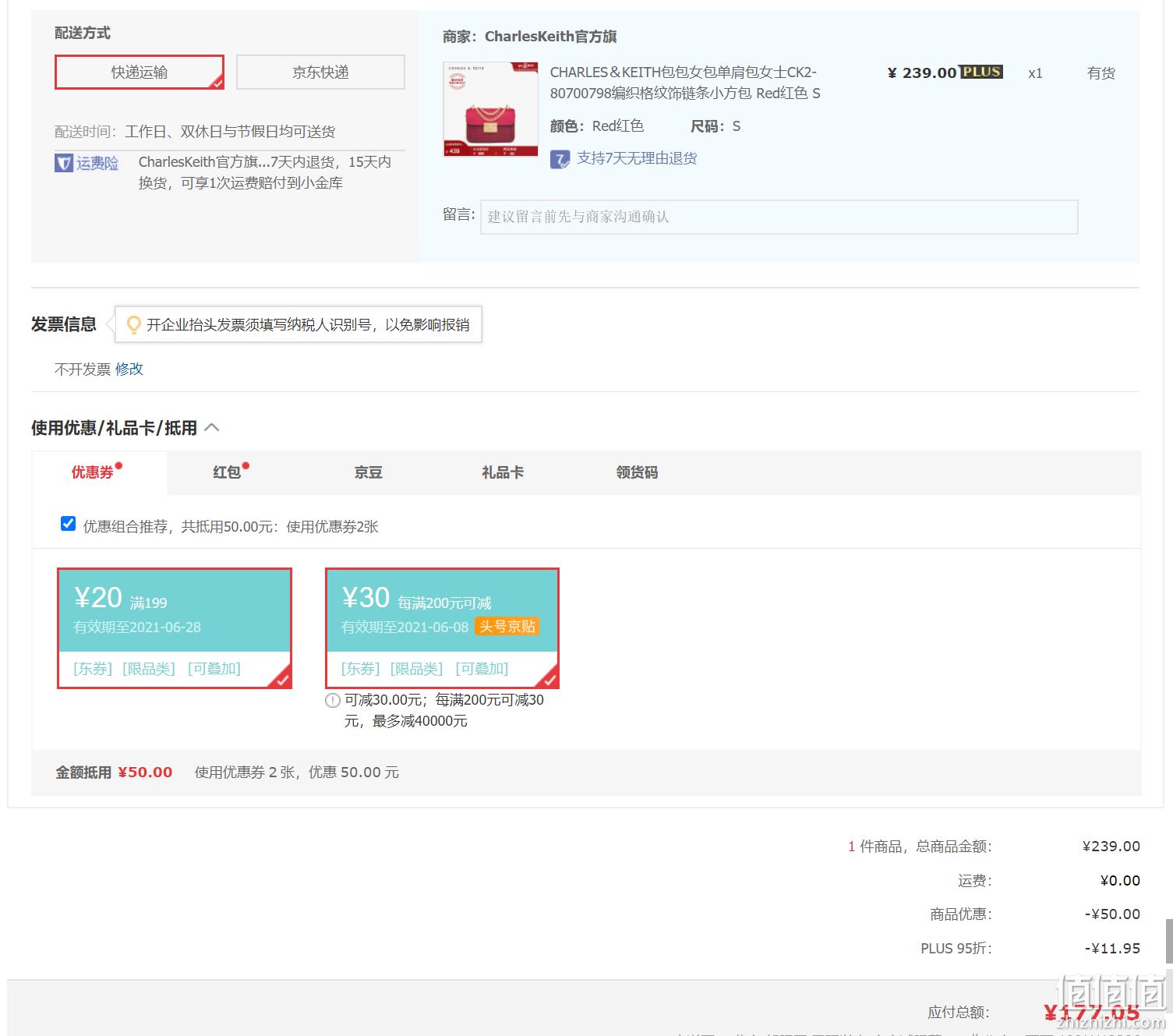
Task: Click the ¥50.00 金额抵用 amount
Action: tap(145, 773)
